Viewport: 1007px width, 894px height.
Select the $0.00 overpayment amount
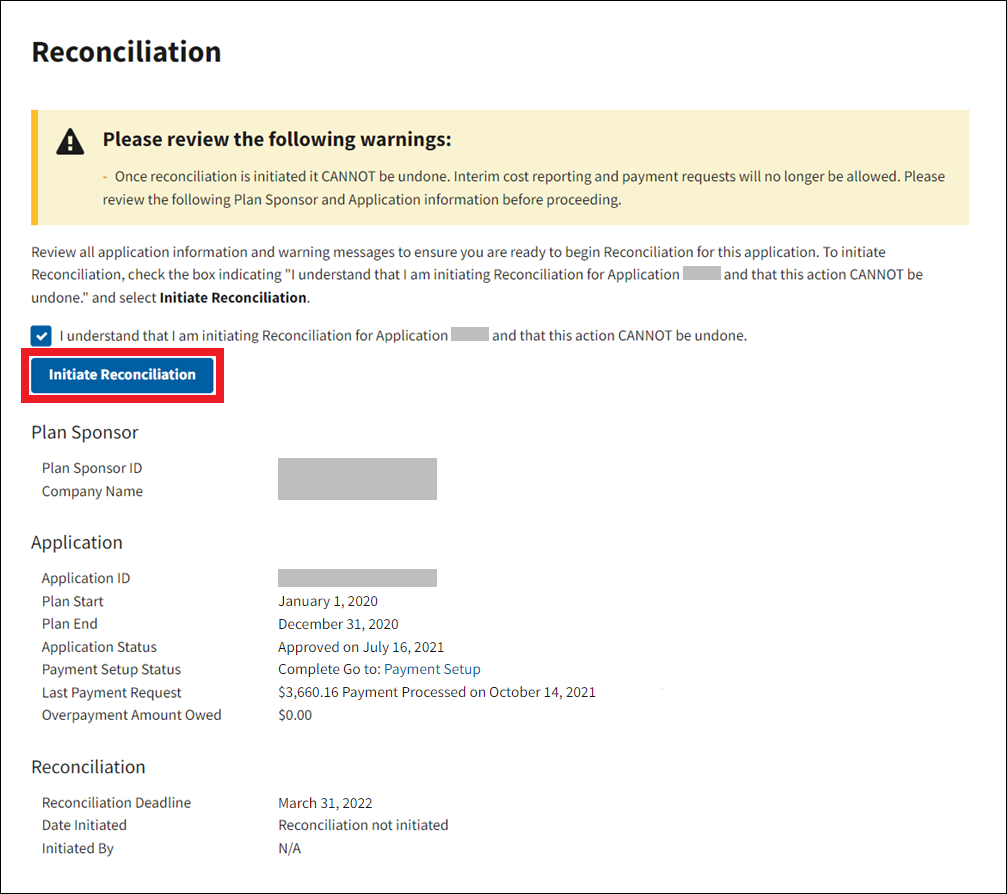tap(295, 715)
